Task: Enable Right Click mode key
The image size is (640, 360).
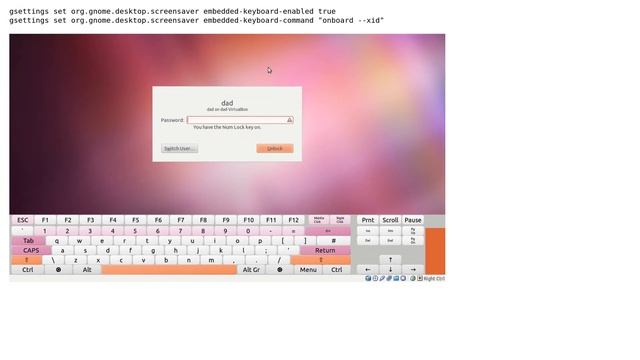Action: (x=340, y=220)
